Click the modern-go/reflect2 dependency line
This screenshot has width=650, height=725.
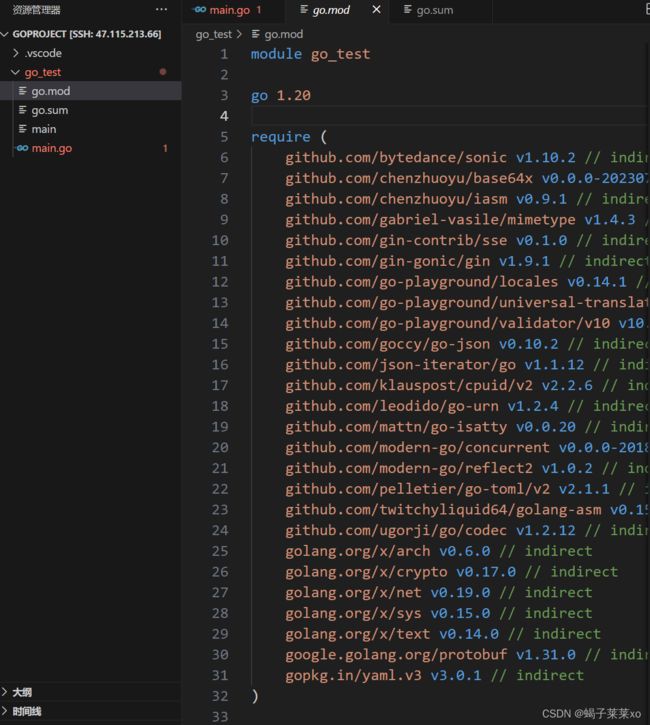click(x=467, y=468)
